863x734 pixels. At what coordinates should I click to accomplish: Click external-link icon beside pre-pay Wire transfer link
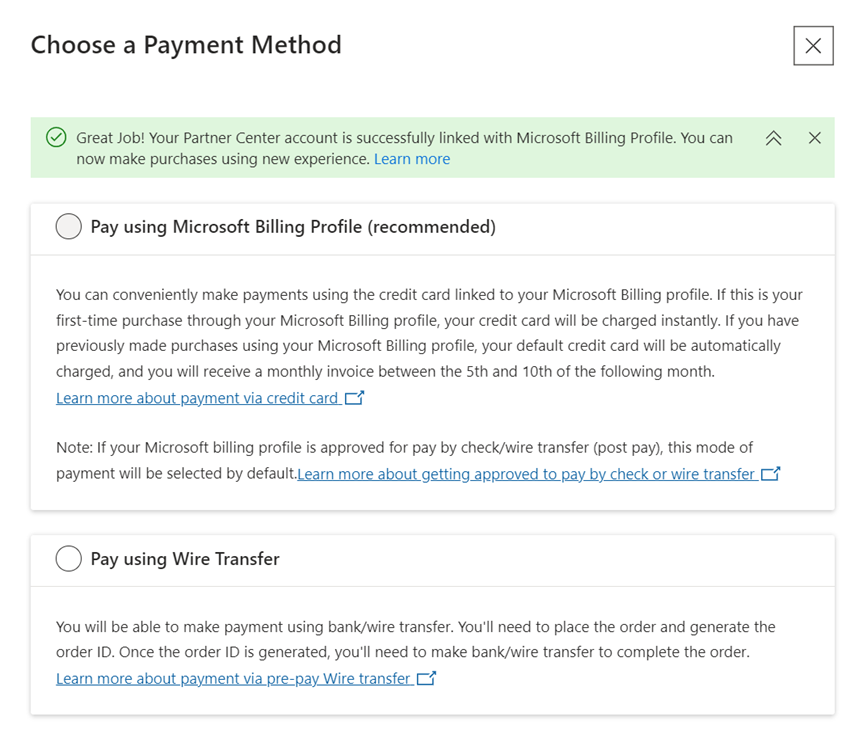click(426, 678)
